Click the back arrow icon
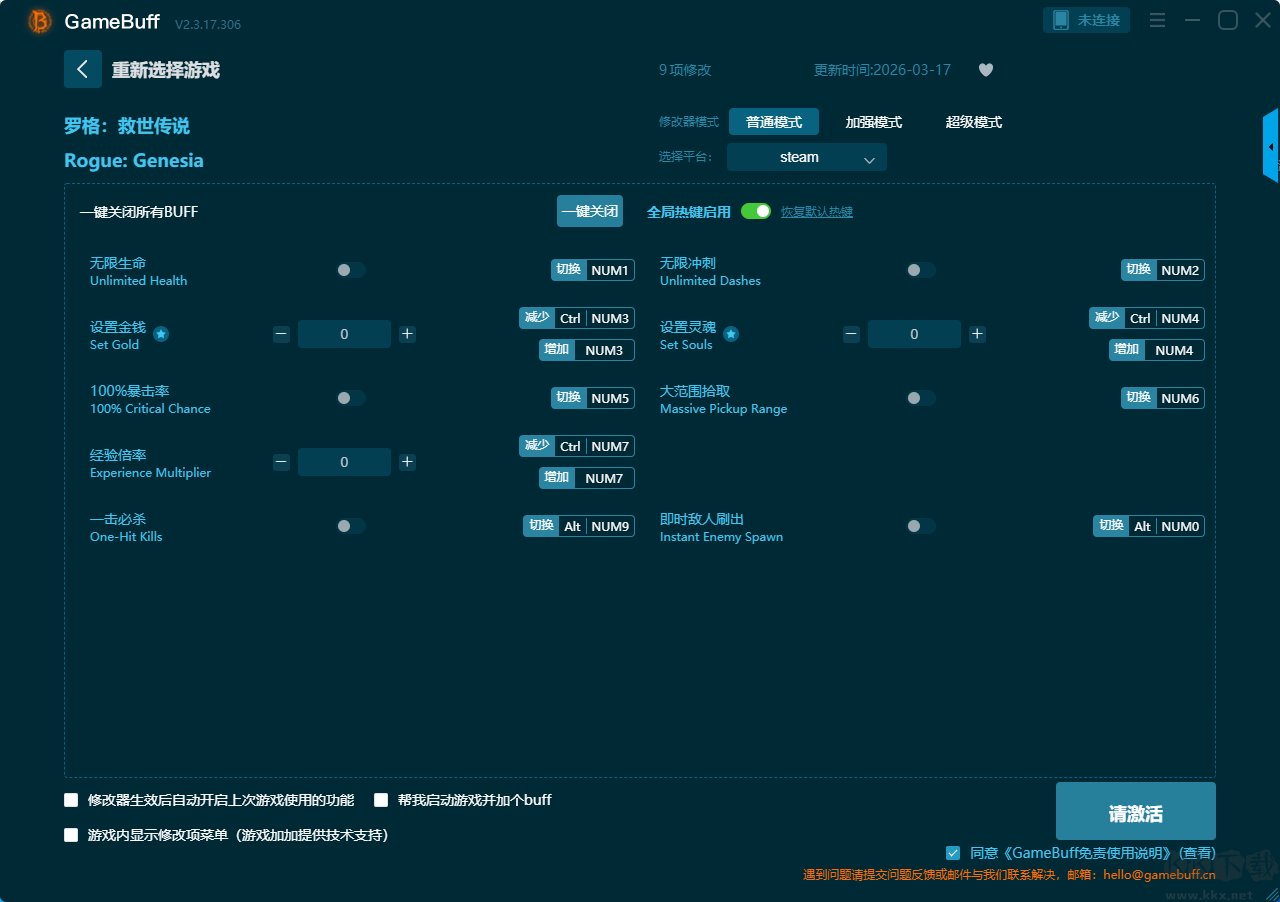Image resolution: width=1280 pixels, height=902 pixels. 82,69
